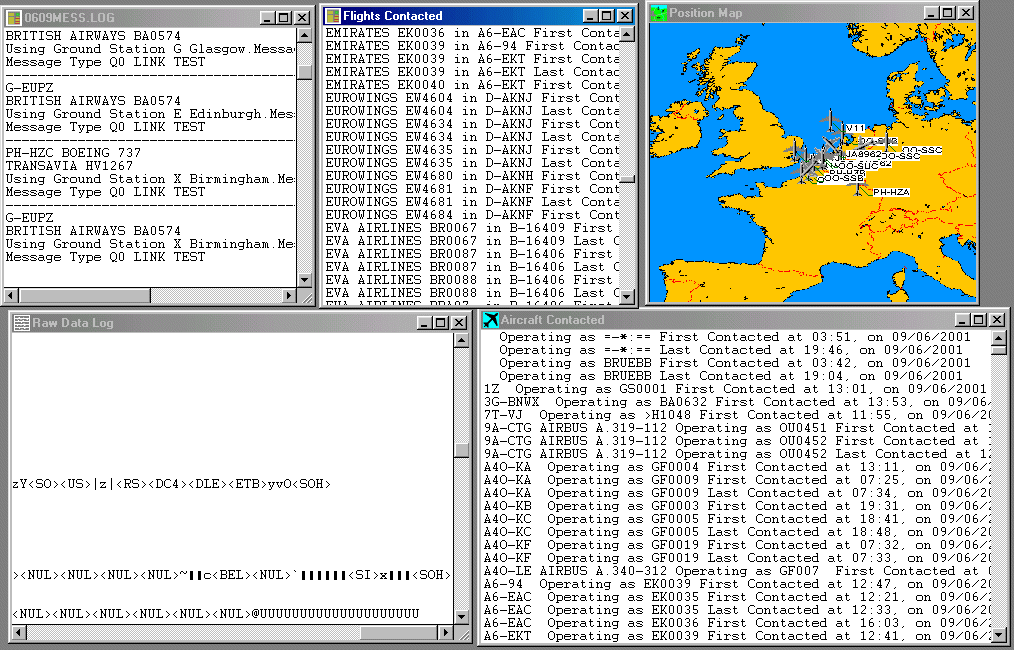
Task: Click the down arrow of Raw Data Log vertical scrollbar
Action: point(462,616)
